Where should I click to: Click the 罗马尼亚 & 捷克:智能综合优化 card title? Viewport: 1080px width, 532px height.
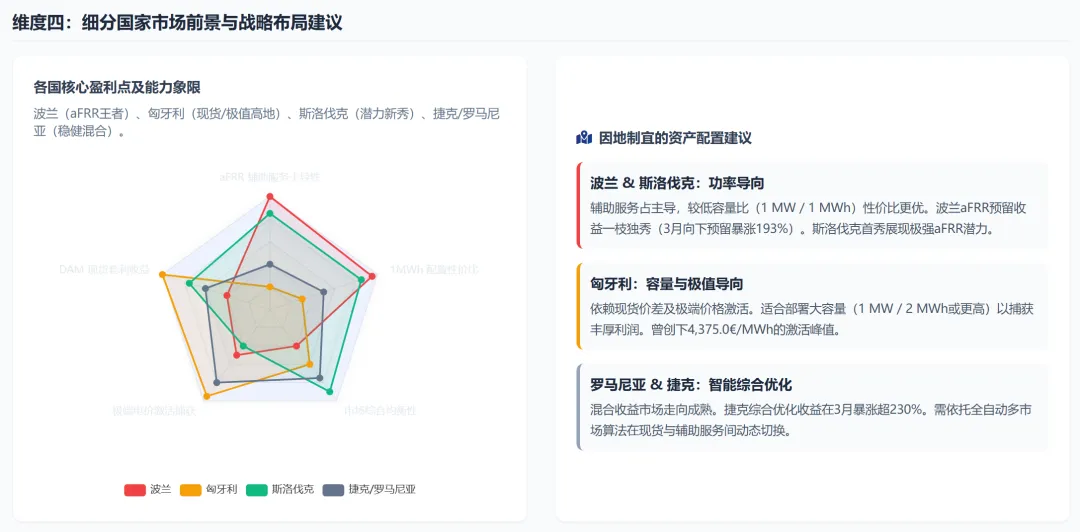[692, 385]
